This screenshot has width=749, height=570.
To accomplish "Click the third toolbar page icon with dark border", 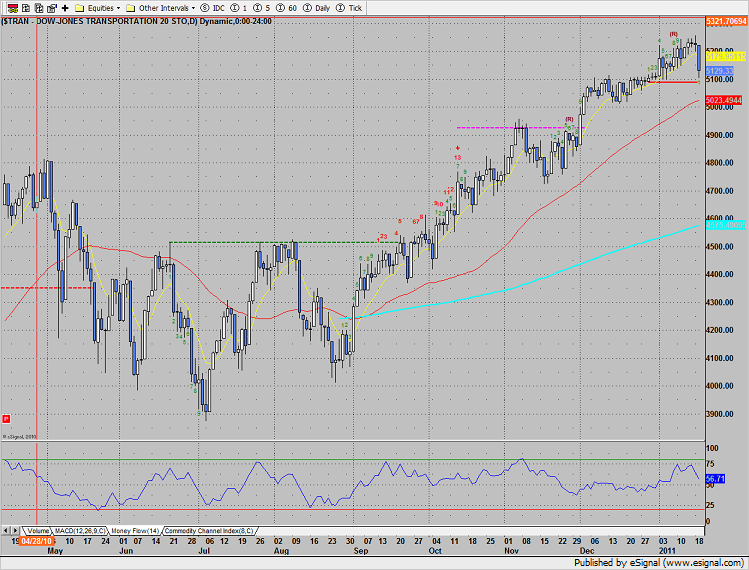I will pyautogui.click(x=39, y=8).
